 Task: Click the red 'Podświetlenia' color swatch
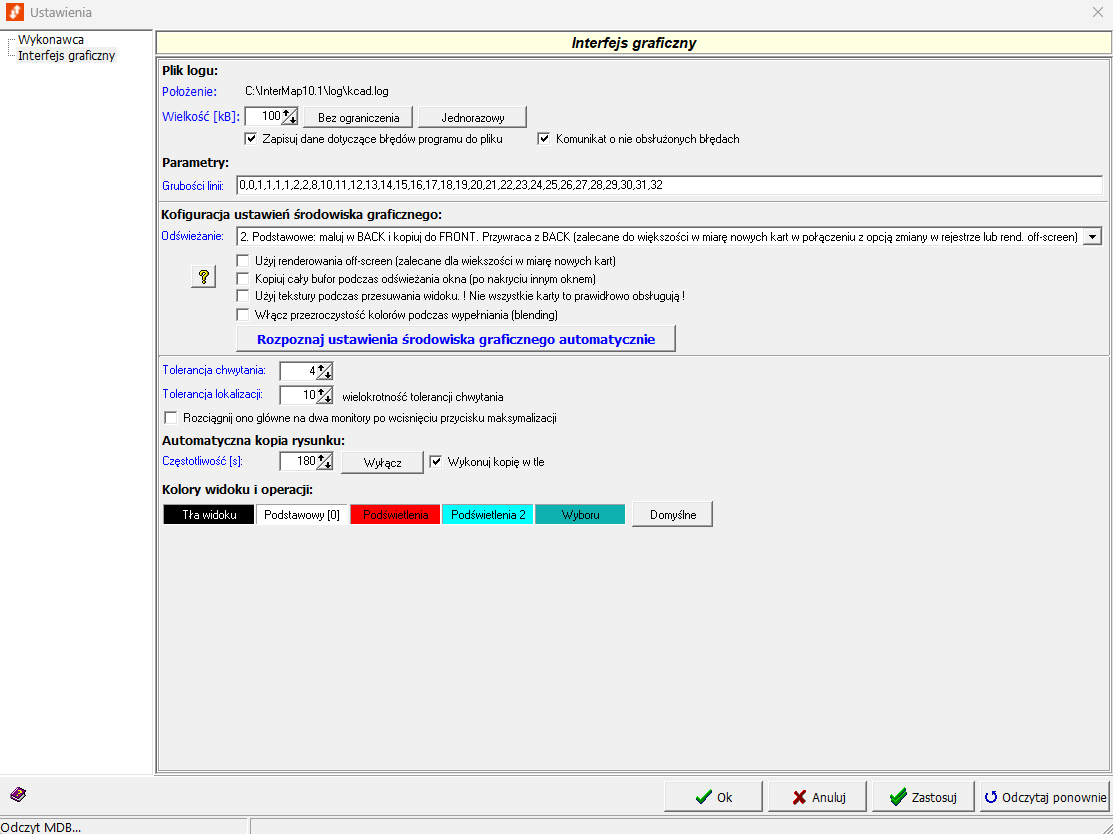click(395, 515)
